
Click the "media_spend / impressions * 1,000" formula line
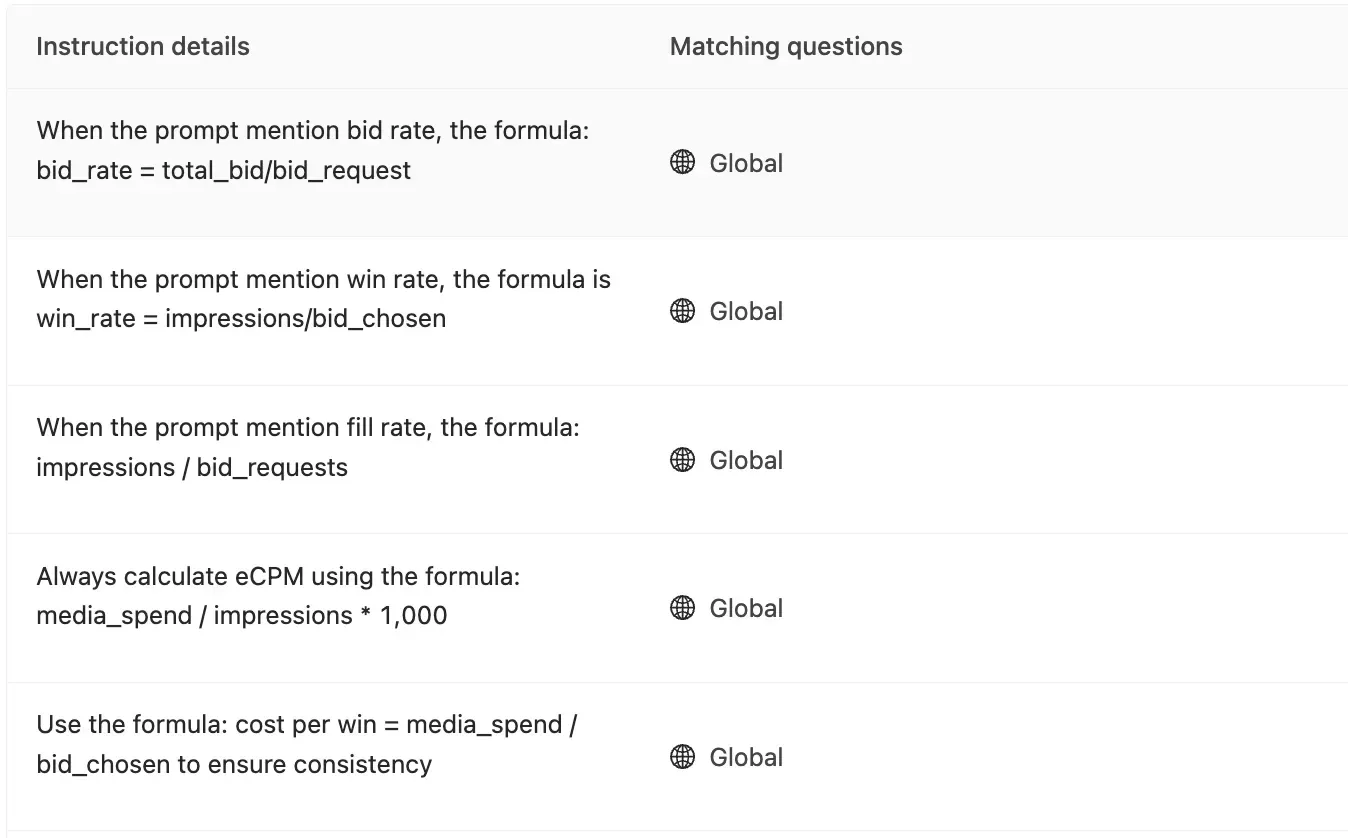(241, 616)
